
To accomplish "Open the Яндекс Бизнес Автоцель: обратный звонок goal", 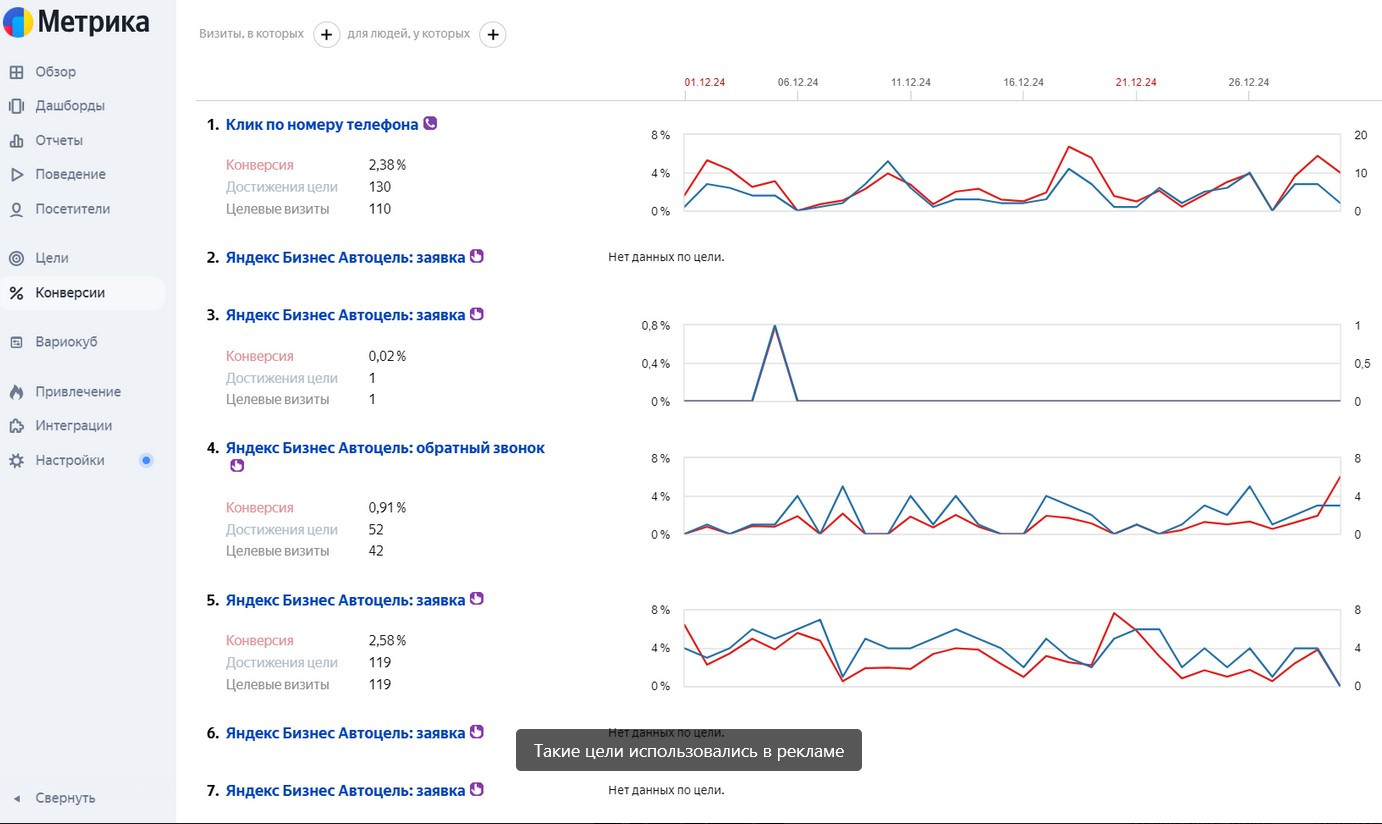I will click(x=385, y=448).
